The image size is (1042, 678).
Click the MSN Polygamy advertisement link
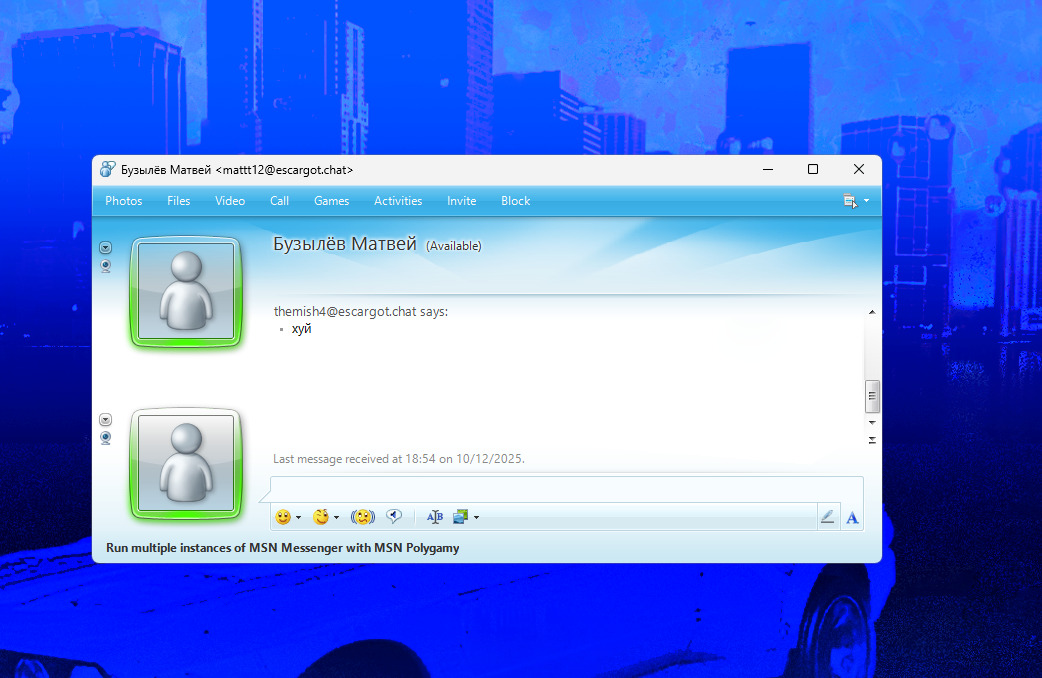click(282, 548)
